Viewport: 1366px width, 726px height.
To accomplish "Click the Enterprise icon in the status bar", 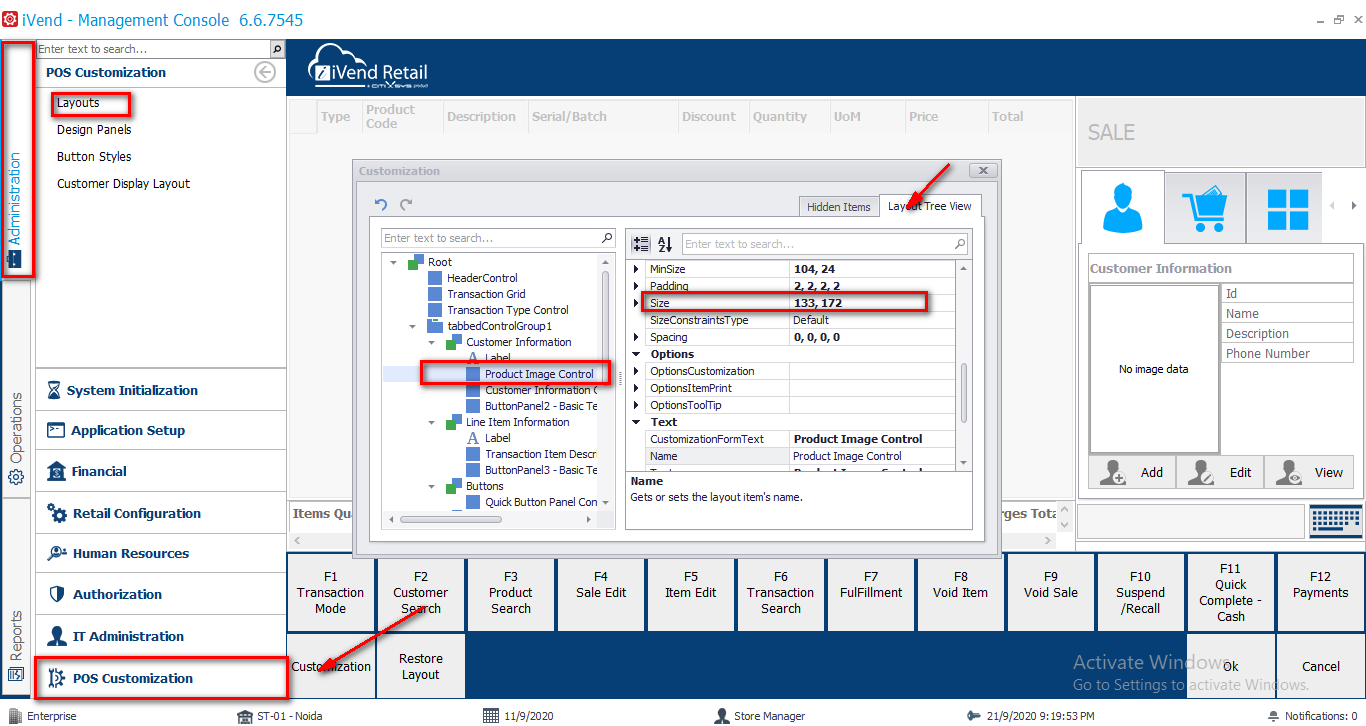I will click(x=13, y=716).
